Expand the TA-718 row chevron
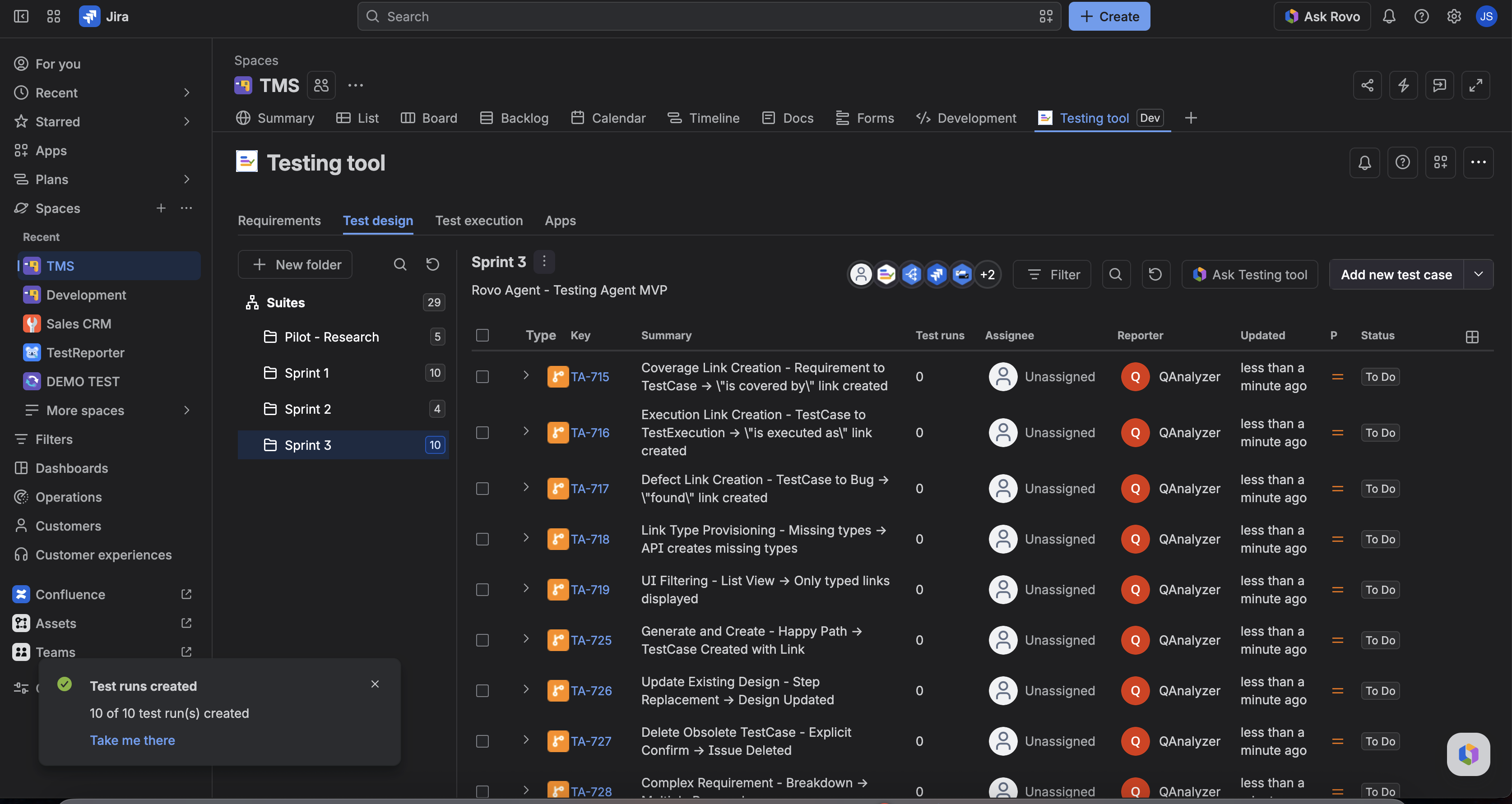This screenshot has width=1512, height=804. 526,537
